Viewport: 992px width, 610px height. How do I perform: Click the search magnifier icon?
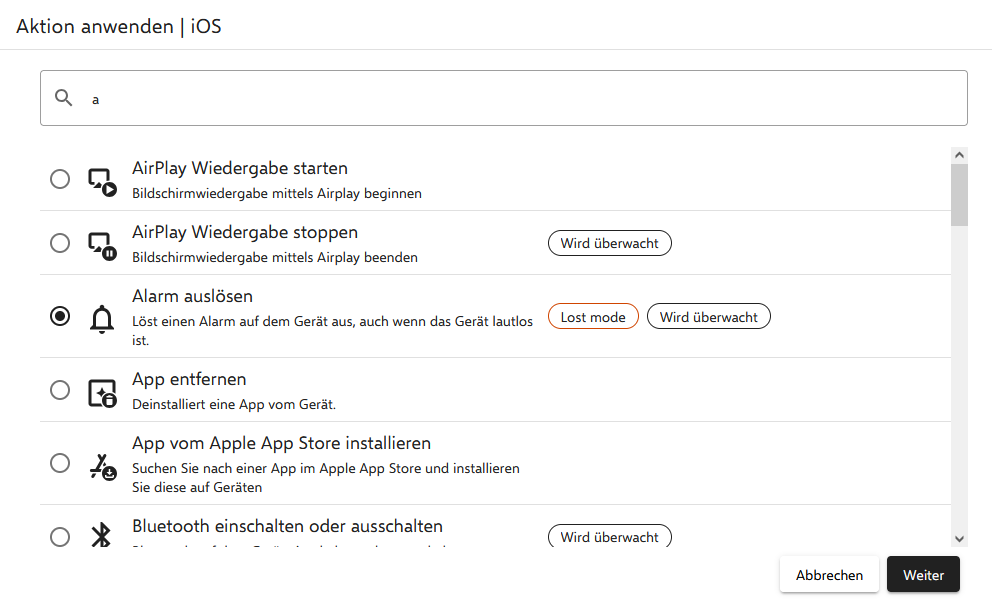(x=64, y=98)
